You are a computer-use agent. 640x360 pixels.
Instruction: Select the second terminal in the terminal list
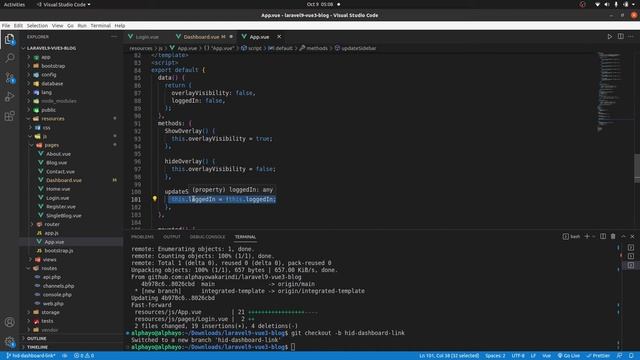[x=631, y=256]
